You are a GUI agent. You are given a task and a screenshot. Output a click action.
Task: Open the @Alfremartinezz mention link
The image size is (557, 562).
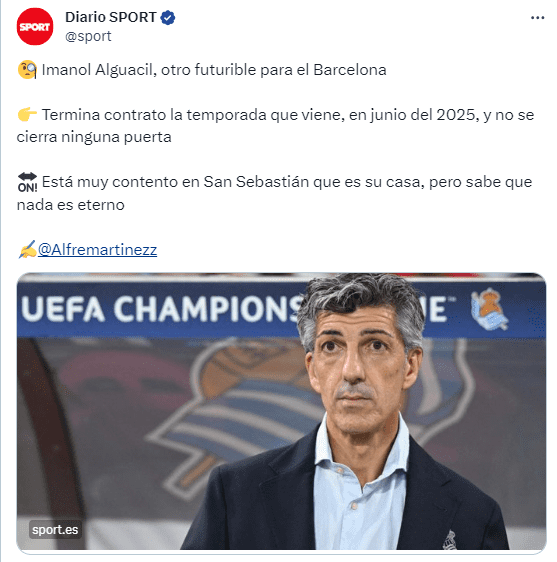point(97,250)
